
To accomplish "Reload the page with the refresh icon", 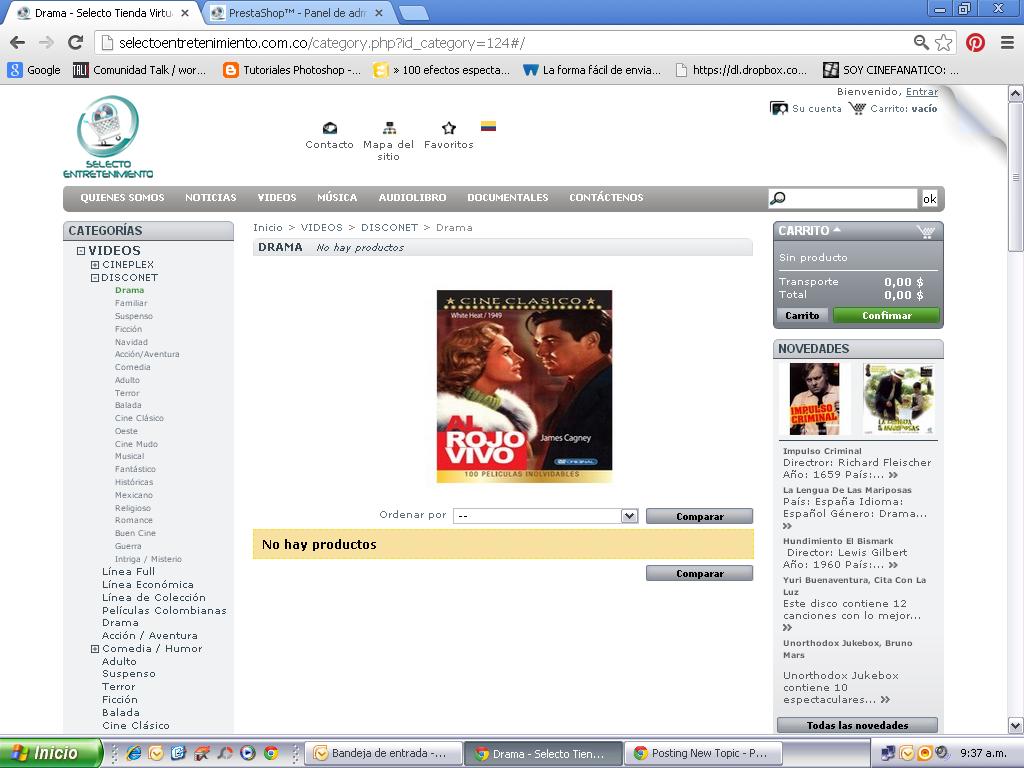I will pyautogui.click(x=76, y=43).
